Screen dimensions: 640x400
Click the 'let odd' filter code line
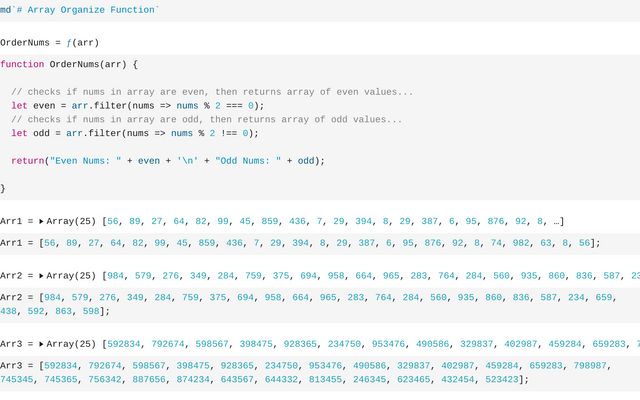pos(134,133)
